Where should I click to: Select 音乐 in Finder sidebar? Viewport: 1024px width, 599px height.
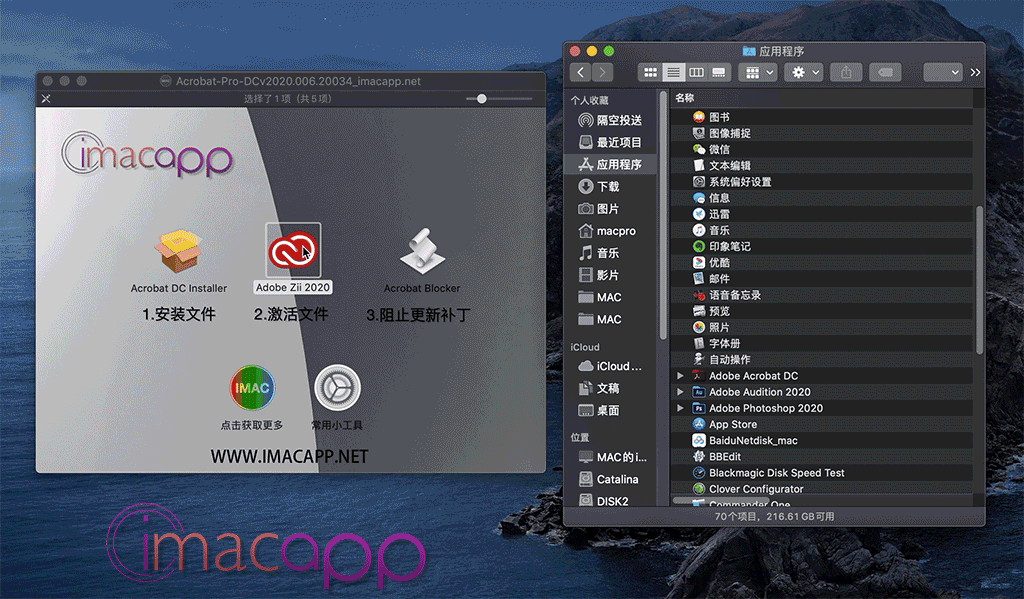click(611, 253)
